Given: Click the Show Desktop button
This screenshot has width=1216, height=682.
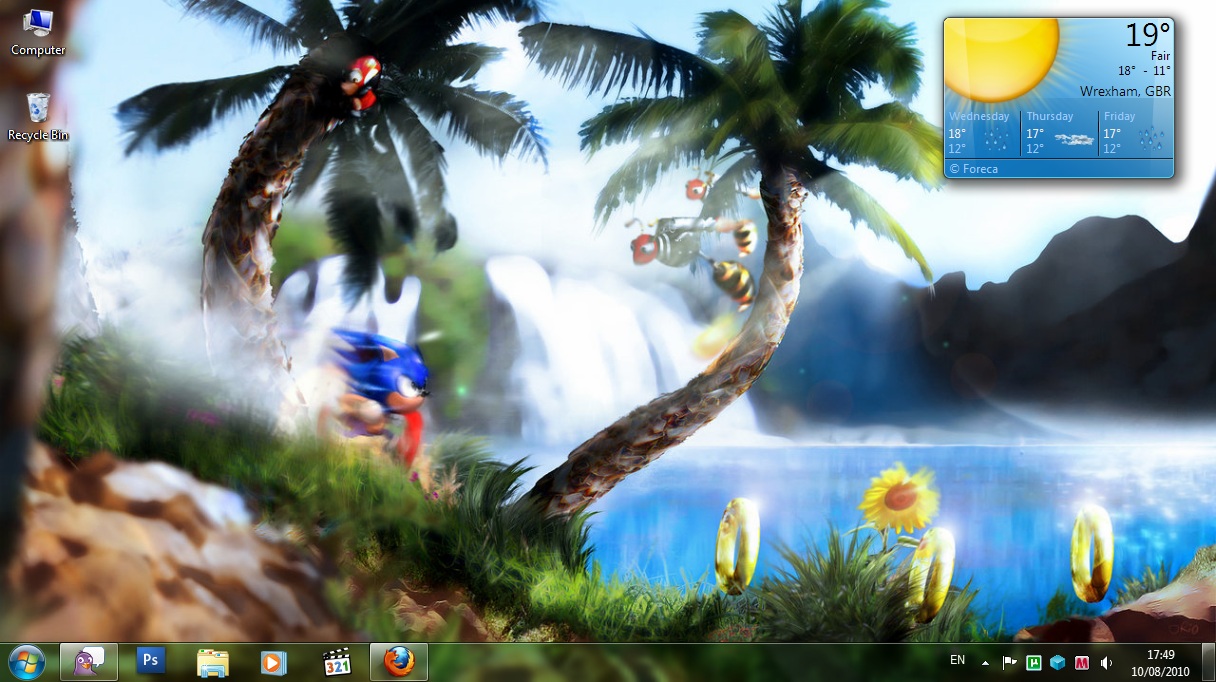Looking at the screenshot, I should pyautogui.click(x=1208, y=662).
